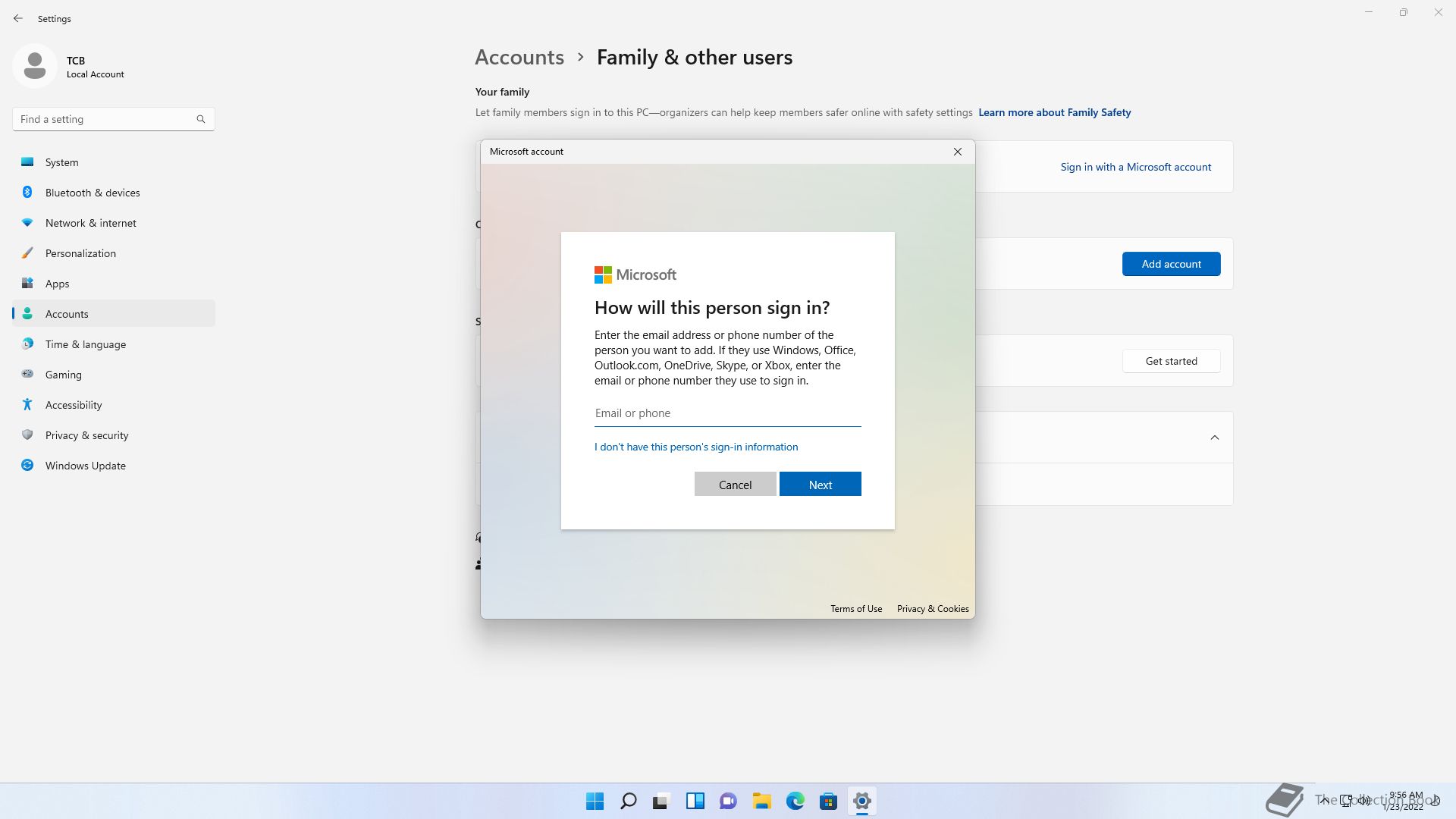This screenshot has height=819, width=1456.
Task: Open Task View on the taskbar
Action: click(661, 801)
